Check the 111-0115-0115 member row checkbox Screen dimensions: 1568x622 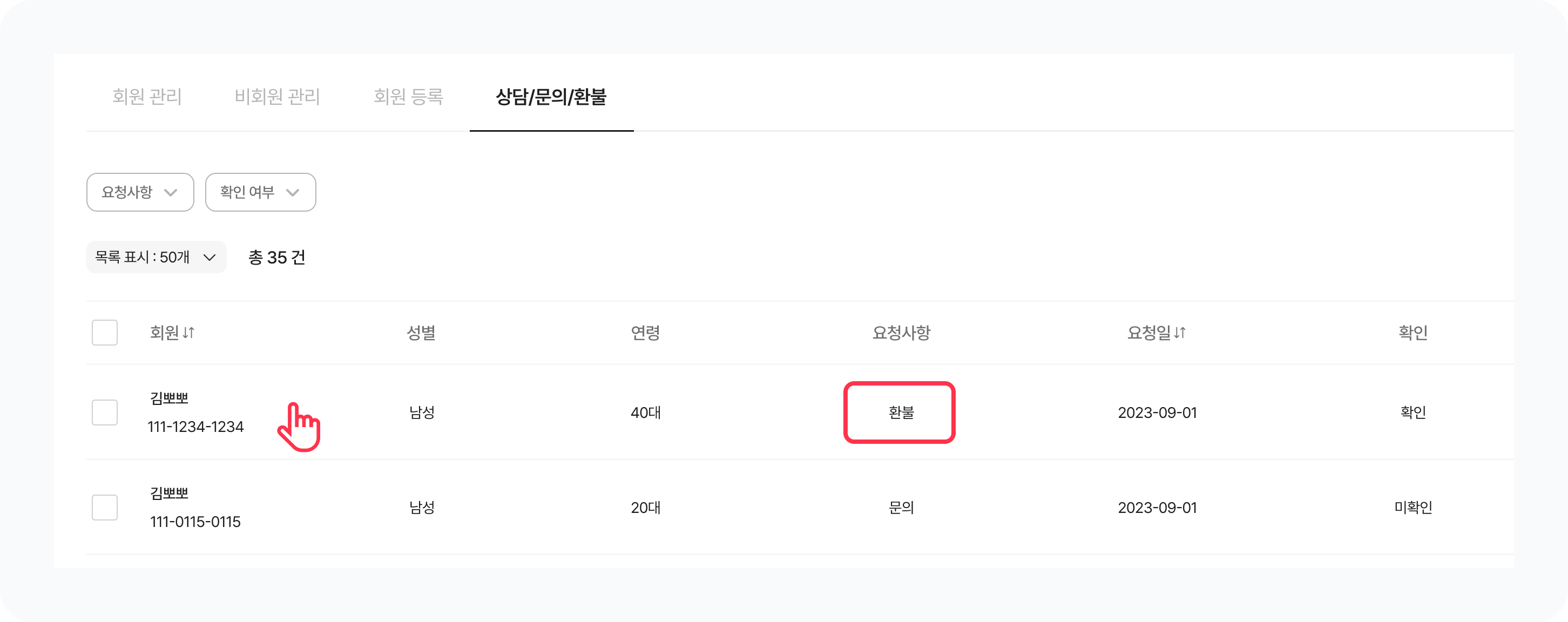click(x=105, y=508)
